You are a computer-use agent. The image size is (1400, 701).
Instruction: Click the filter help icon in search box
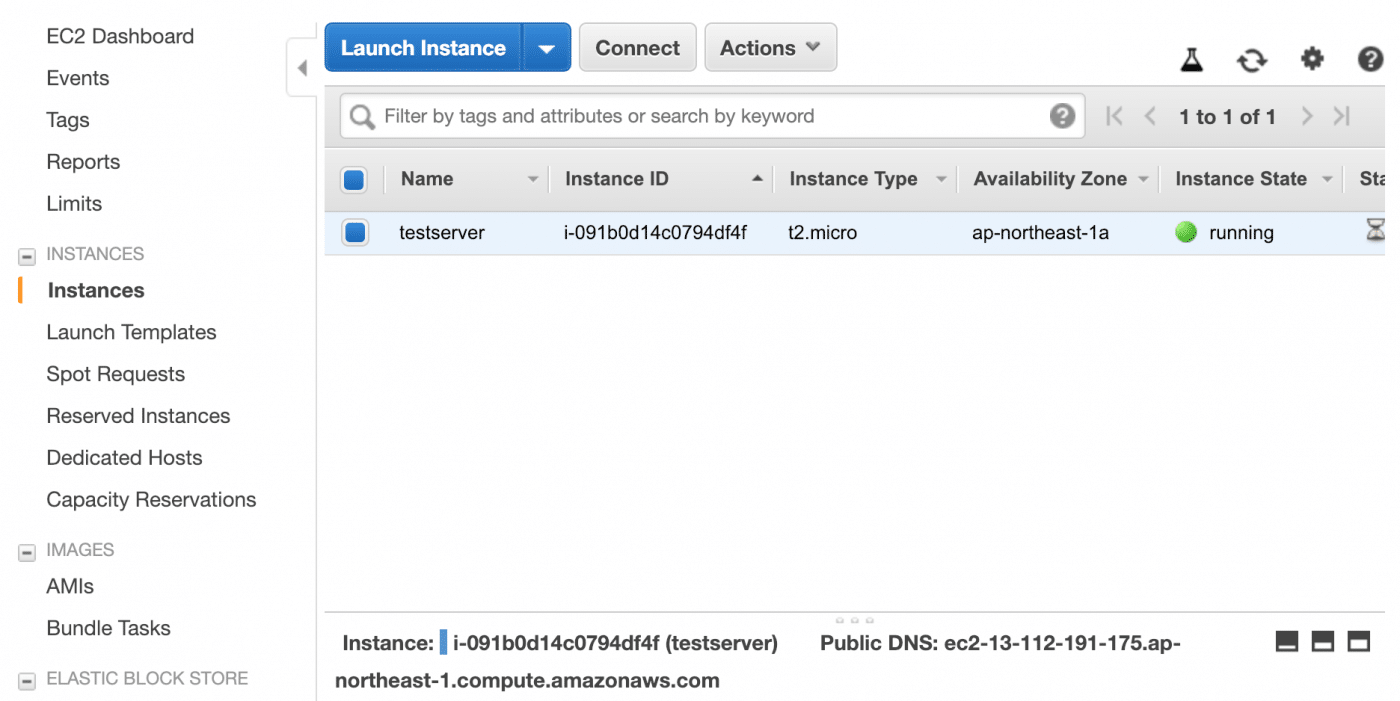click(x=1062, y=116)
